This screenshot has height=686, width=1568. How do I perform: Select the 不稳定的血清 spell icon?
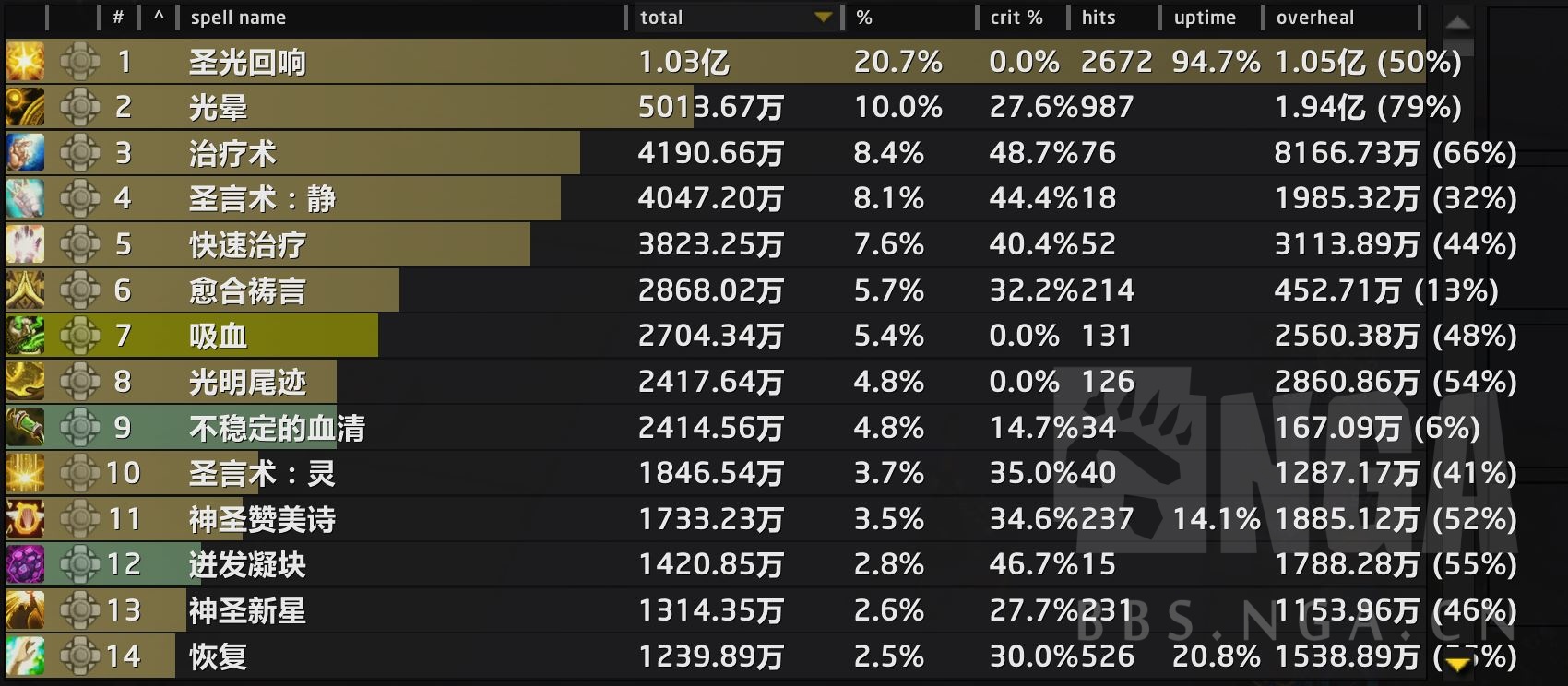tap(25, 427)
